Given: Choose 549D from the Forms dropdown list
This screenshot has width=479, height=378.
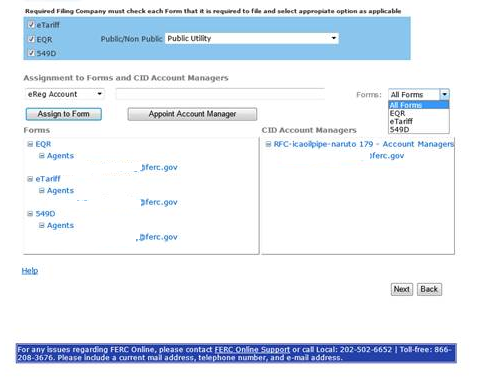Looking at the screenshot, I should pos(419,129).
